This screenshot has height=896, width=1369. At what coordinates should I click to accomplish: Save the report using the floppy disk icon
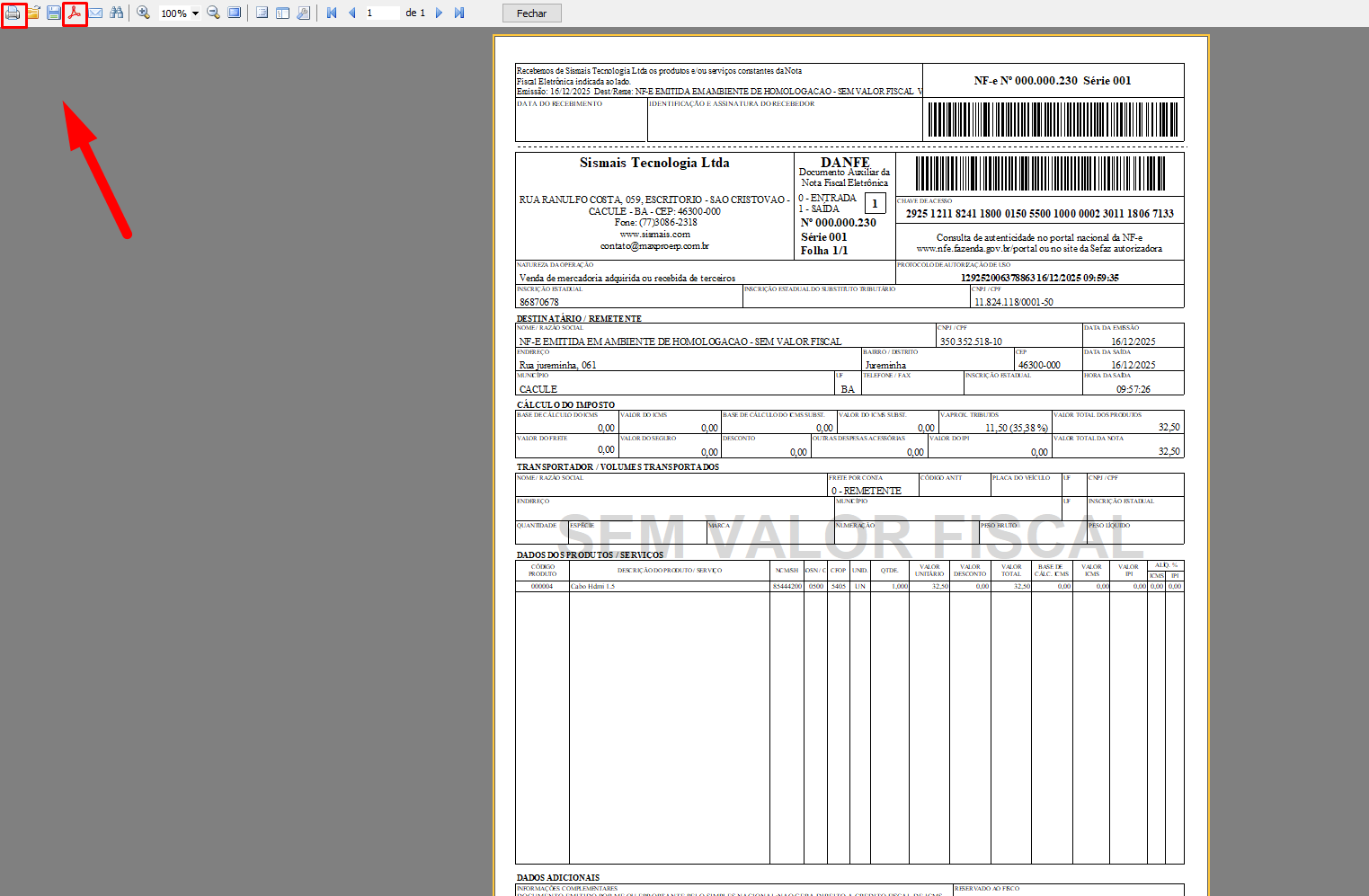[x=54, y=13]
